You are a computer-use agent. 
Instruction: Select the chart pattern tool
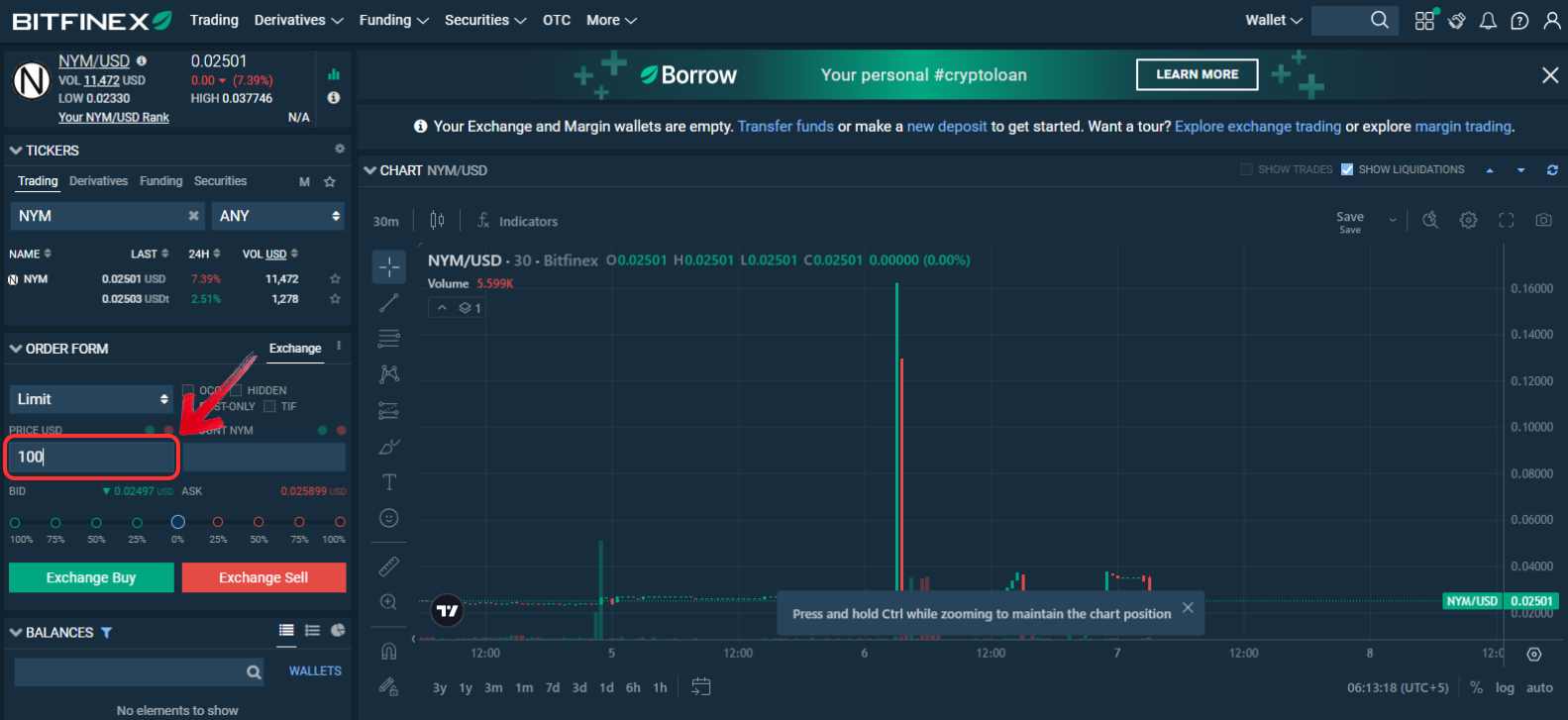[389, 374]
